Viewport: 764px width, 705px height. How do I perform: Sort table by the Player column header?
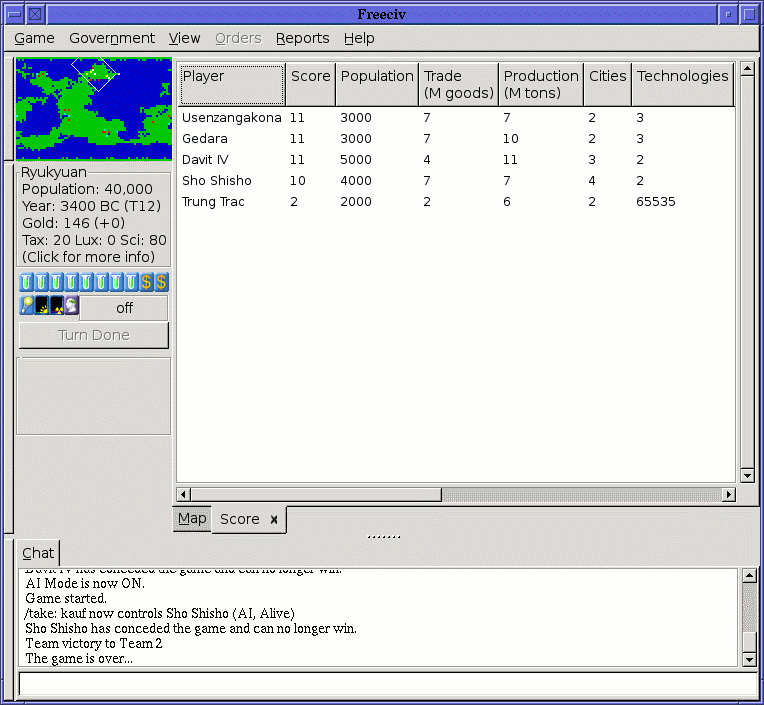232,85
